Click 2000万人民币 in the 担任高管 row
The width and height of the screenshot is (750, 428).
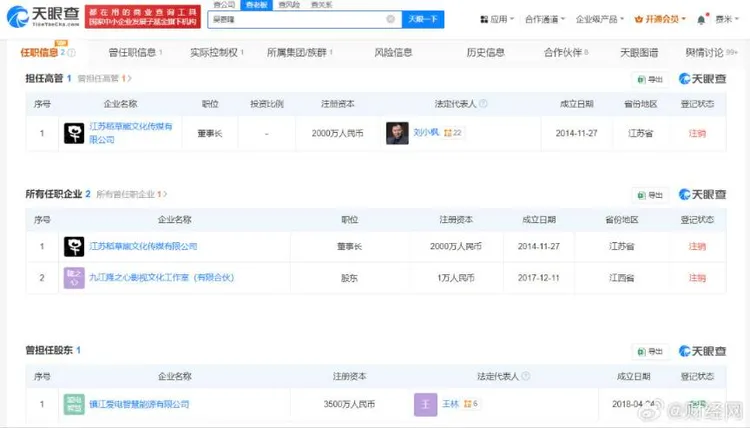pos(338,133)
